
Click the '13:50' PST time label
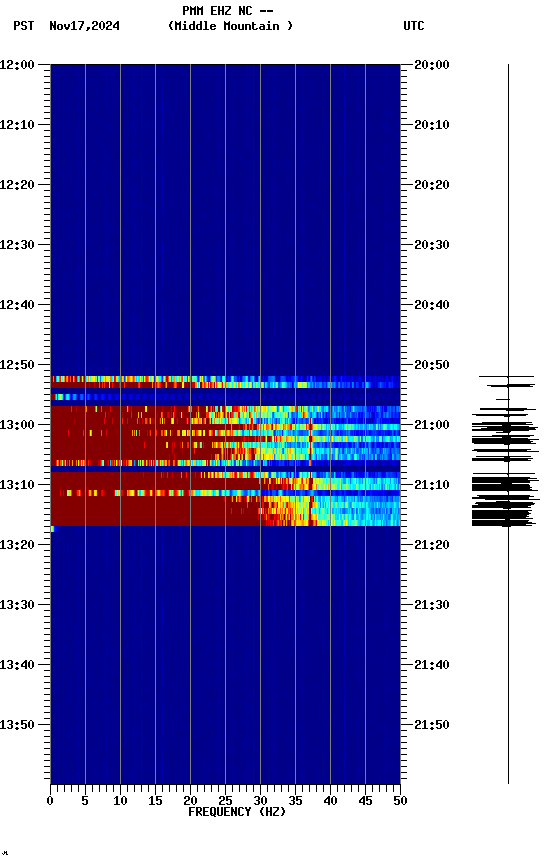tap(17, 725)
